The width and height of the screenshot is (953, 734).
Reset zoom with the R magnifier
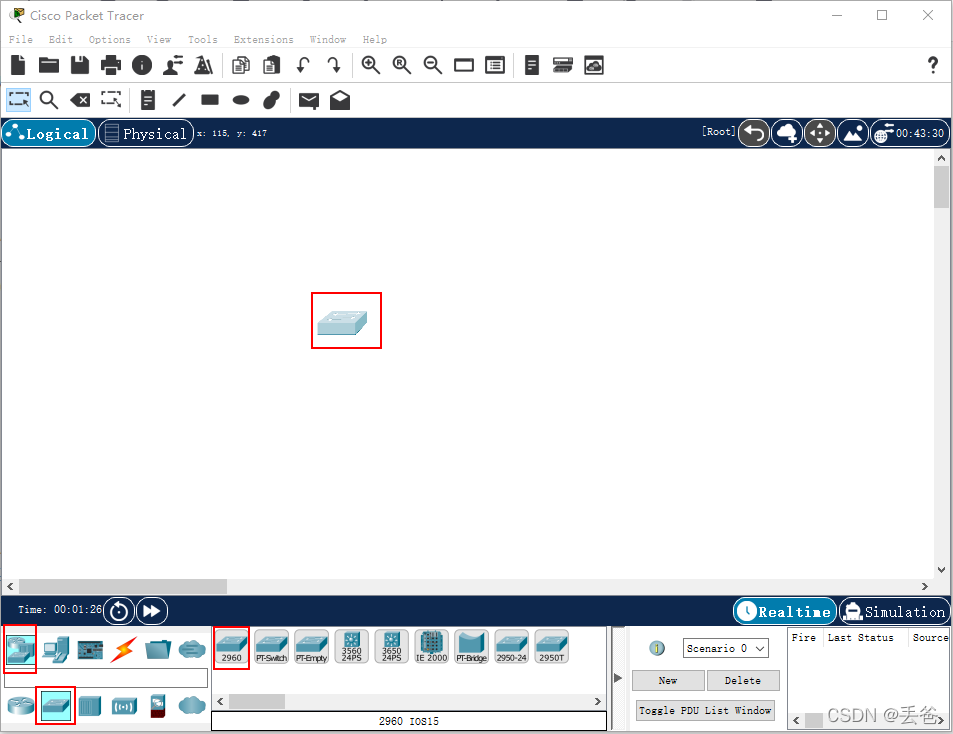click(x=402, y=64)
